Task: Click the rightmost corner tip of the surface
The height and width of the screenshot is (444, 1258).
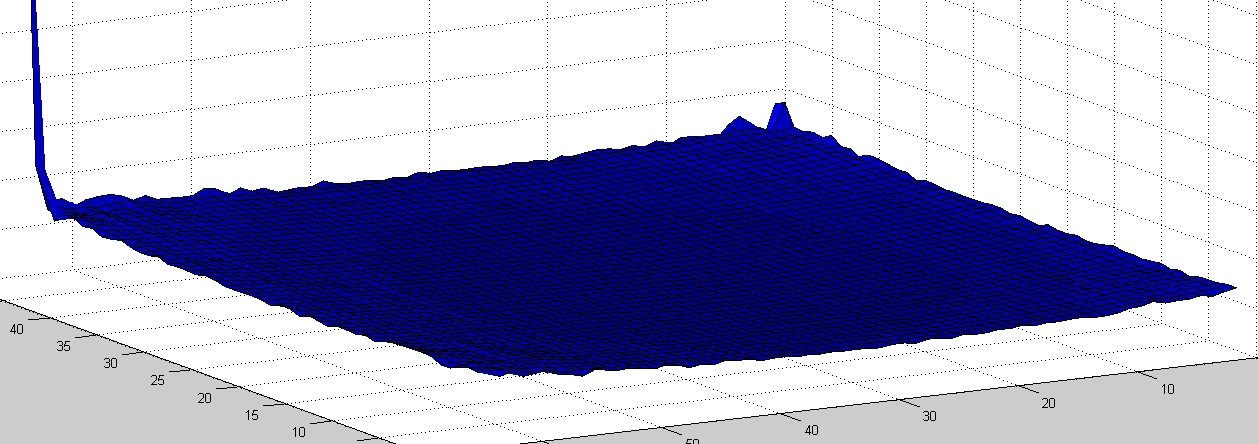Action: point(1235,288)
